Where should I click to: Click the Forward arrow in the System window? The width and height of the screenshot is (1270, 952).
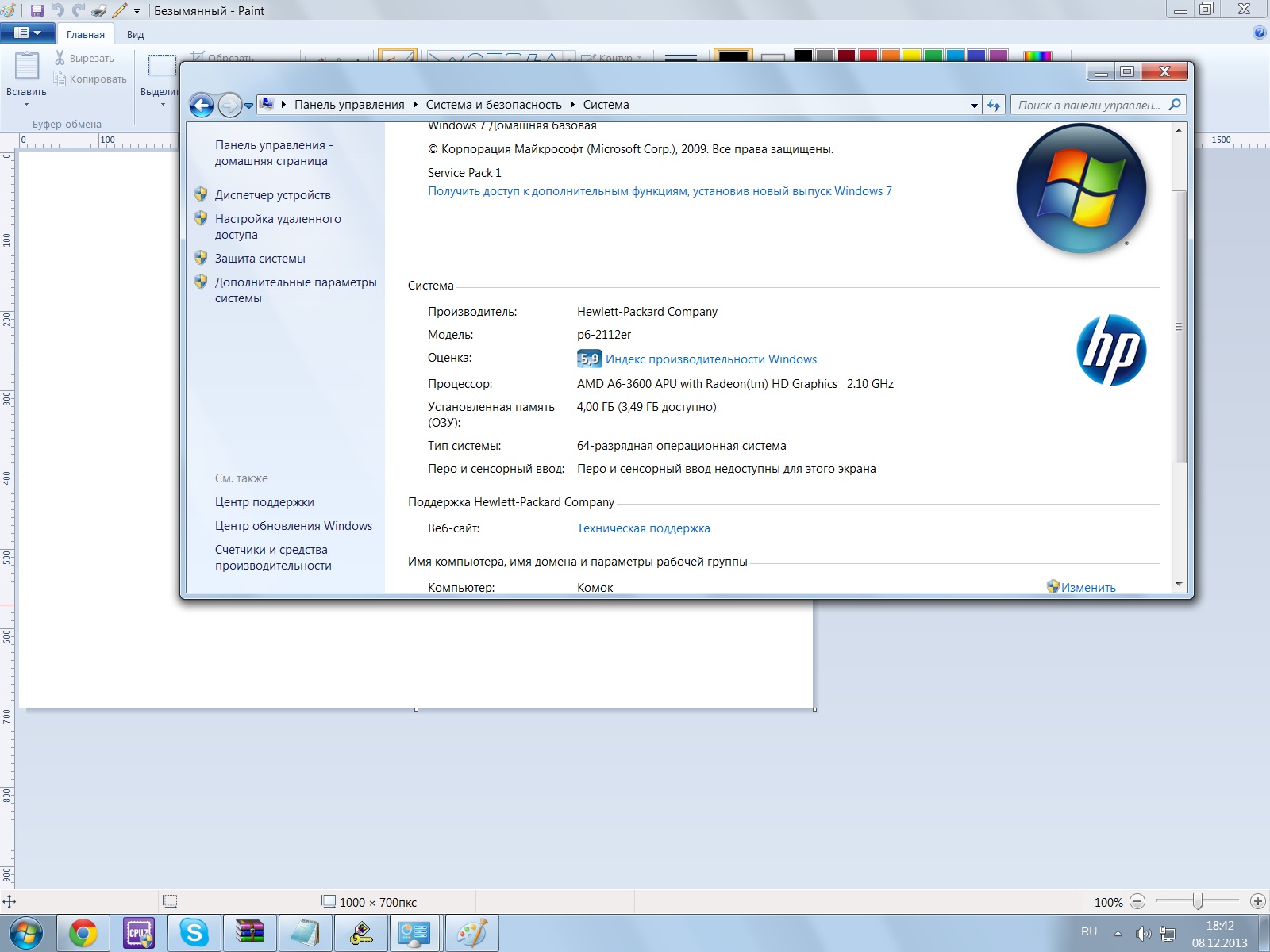[229, 105]
